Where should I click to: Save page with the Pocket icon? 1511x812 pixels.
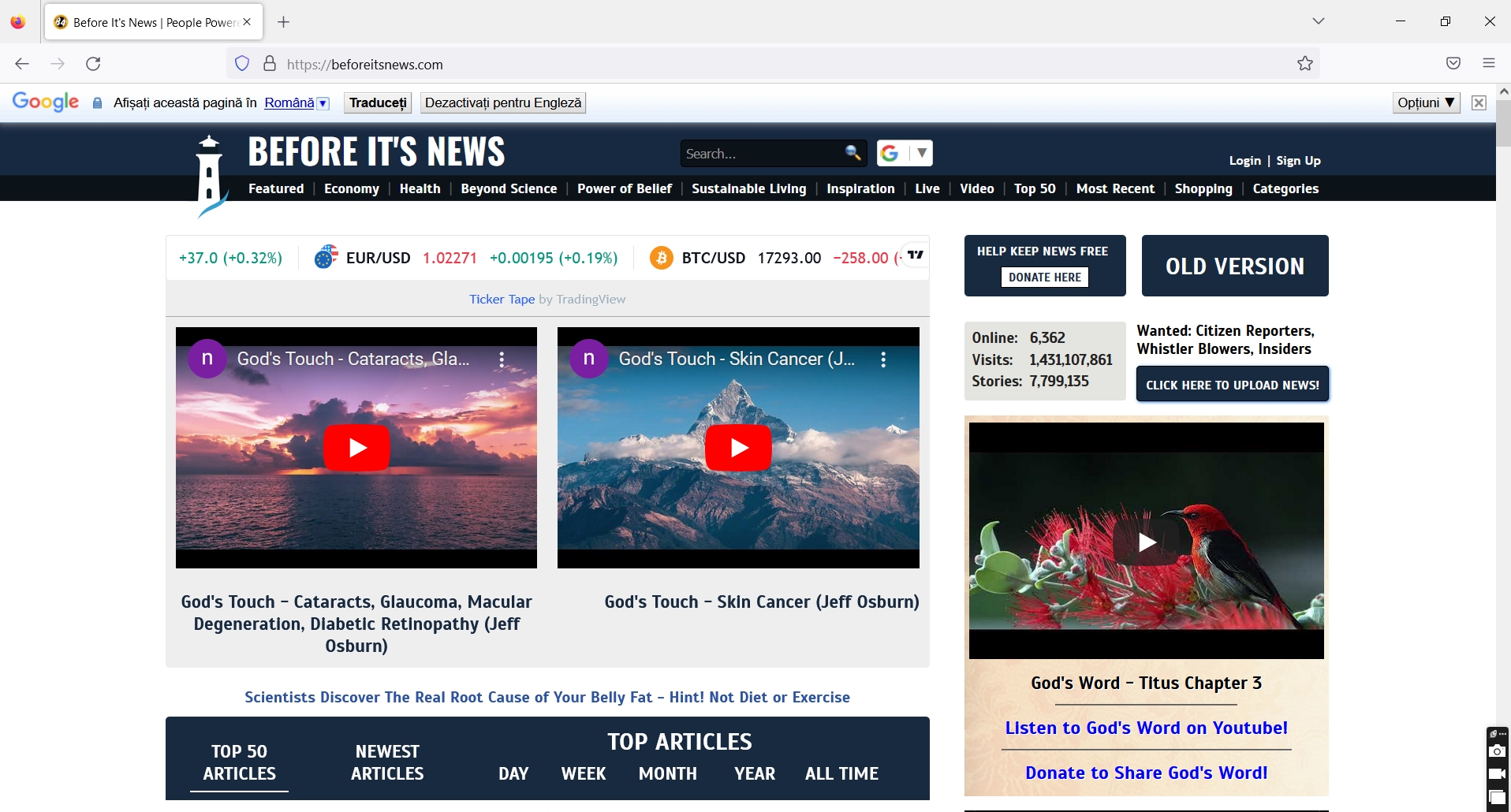1453,64
